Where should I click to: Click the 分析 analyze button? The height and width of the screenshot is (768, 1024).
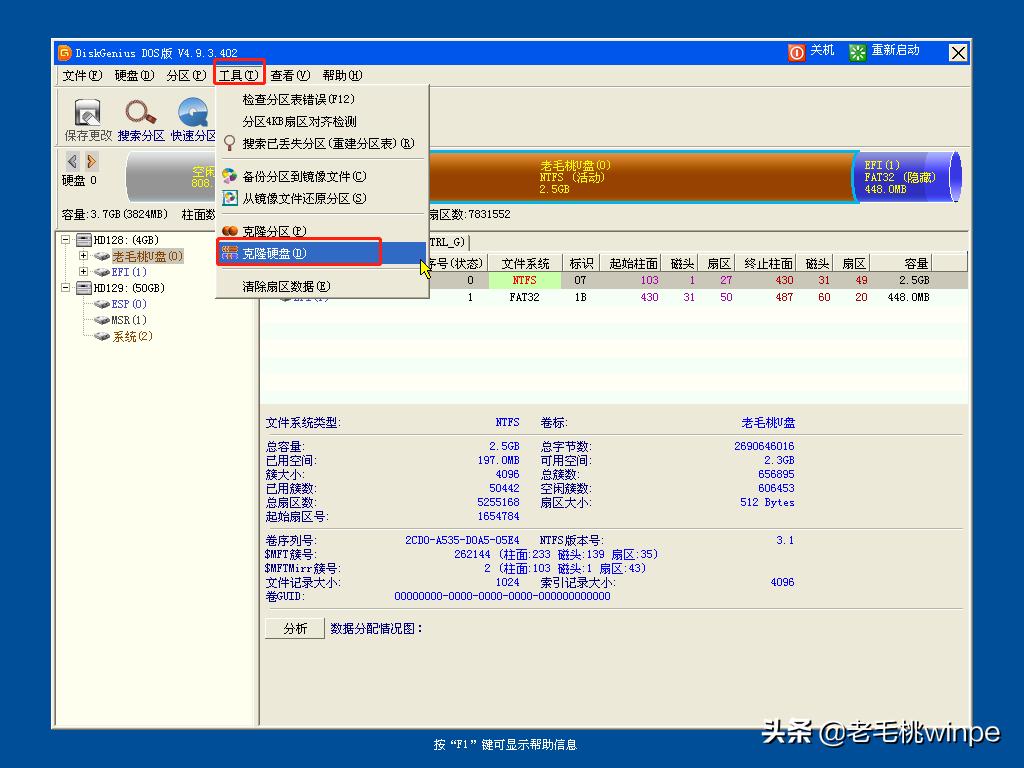click(294, 628)
